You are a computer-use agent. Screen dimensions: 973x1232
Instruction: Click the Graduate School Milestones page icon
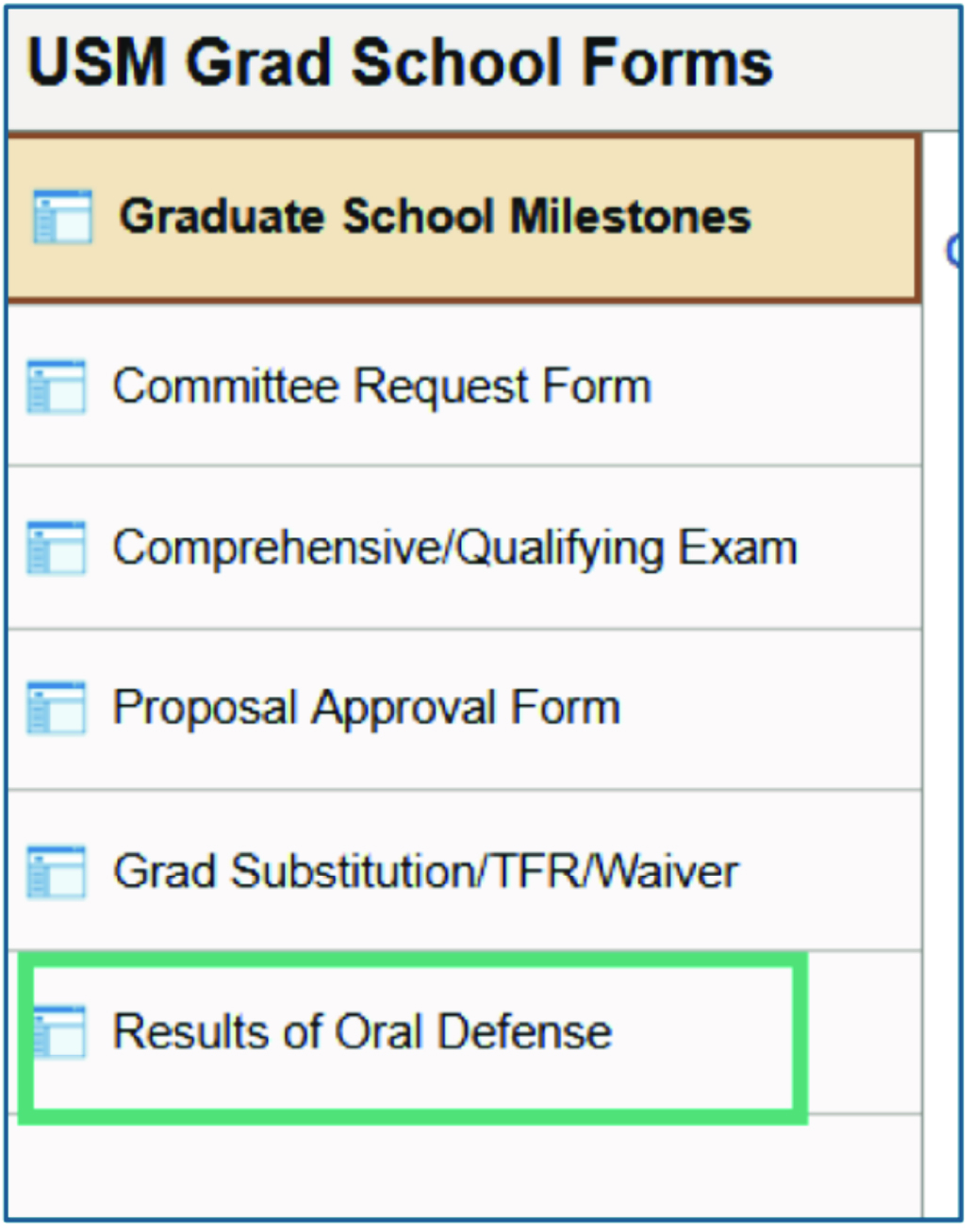tap(62, 217)
